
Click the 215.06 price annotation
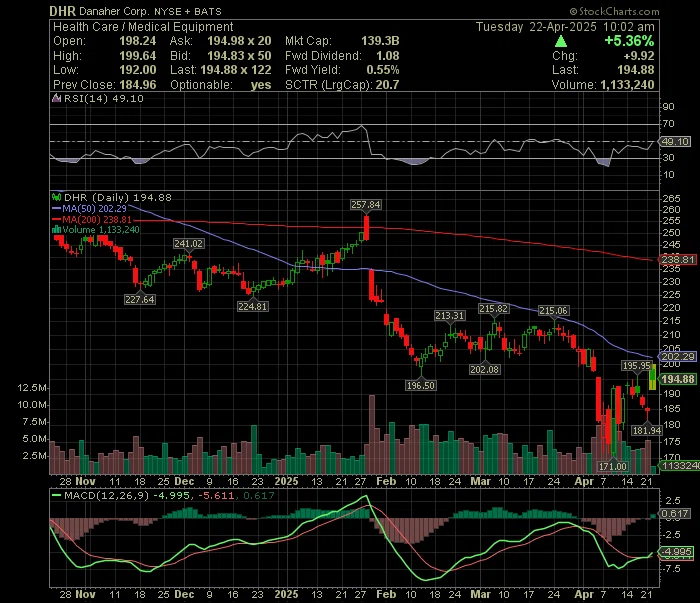point(553,311)
